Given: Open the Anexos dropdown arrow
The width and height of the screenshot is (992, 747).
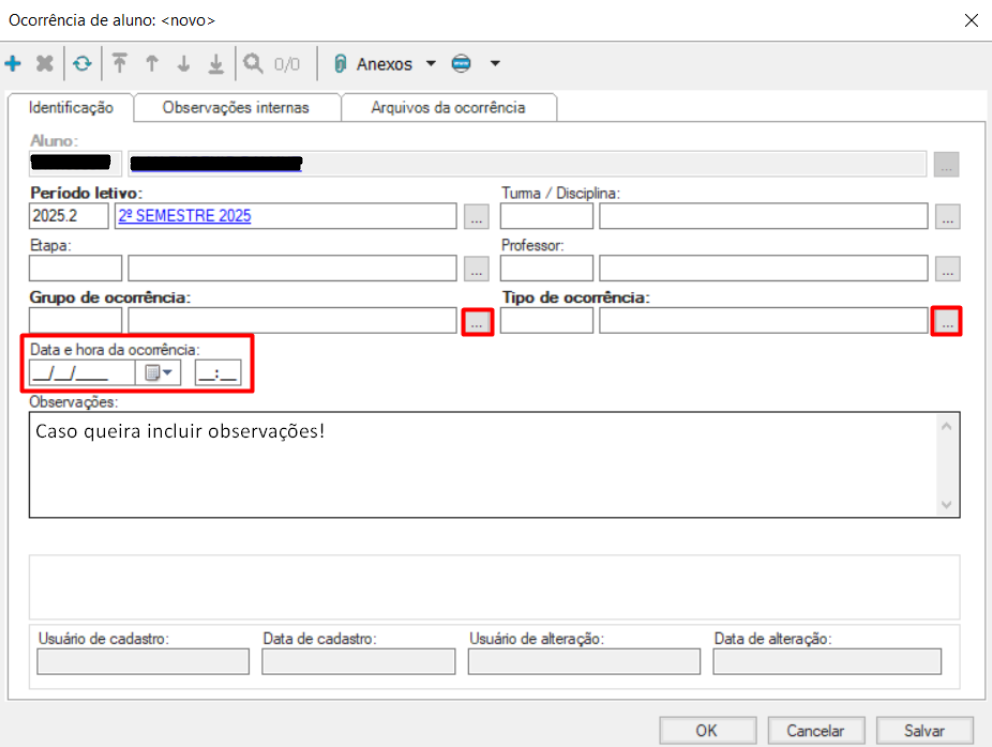Looking at the screenshot, I should (x=431, y=64).
